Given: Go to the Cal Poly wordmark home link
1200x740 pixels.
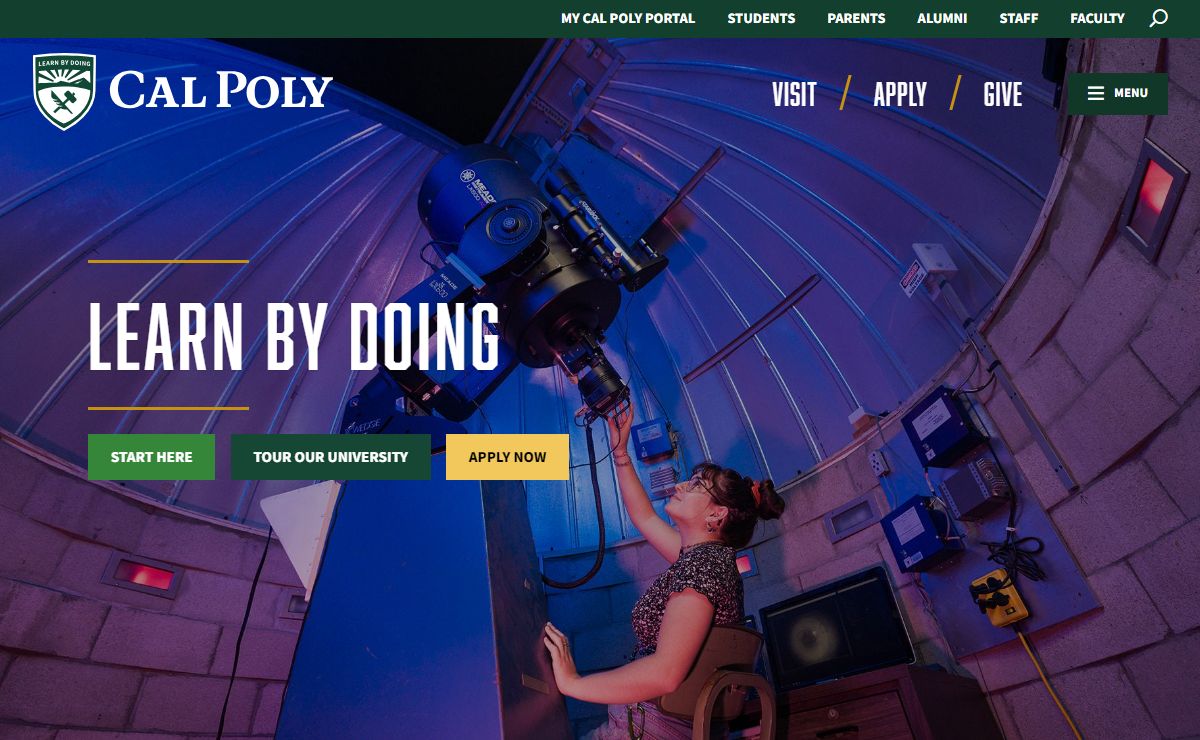Looking at the screenshot, I should 221,91.
